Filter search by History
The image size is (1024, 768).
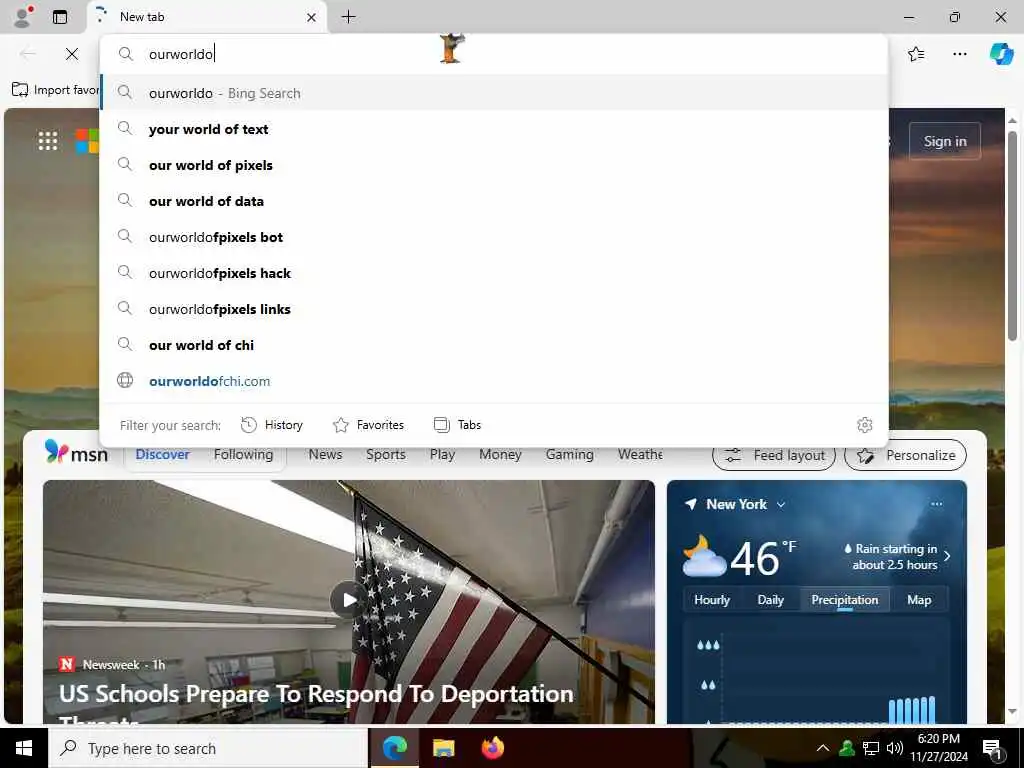tap(272, 425)
